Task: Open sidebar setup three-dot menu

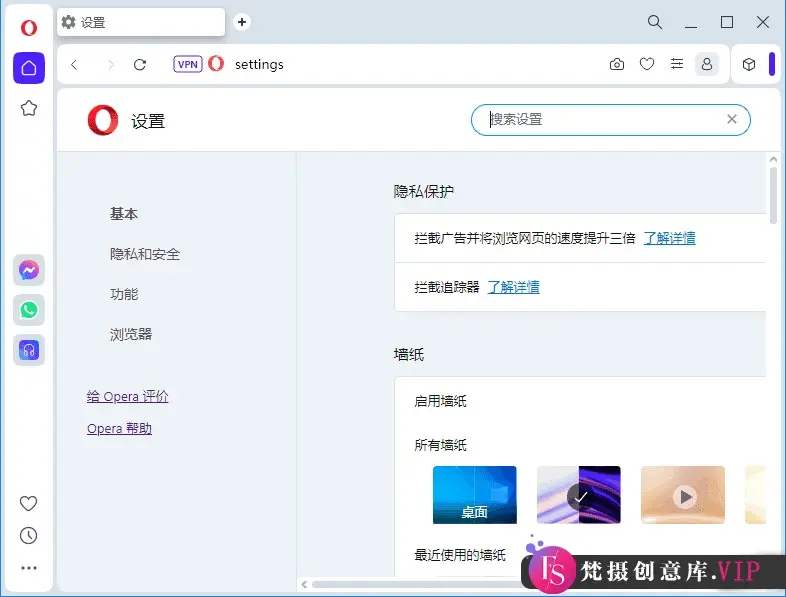Action: coord(29,568)
